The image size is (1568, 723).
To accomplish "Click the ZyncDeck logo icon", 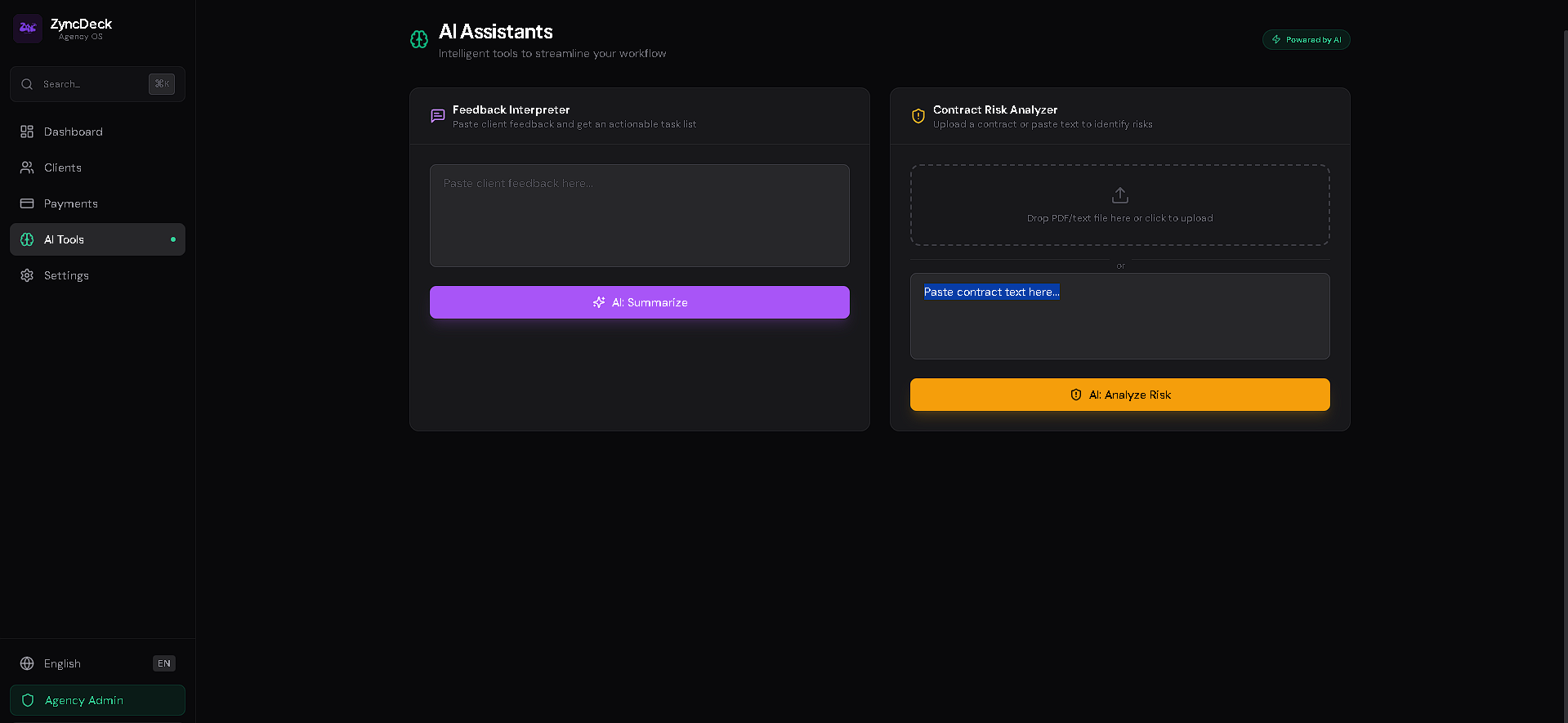I will tap(28, 29).
